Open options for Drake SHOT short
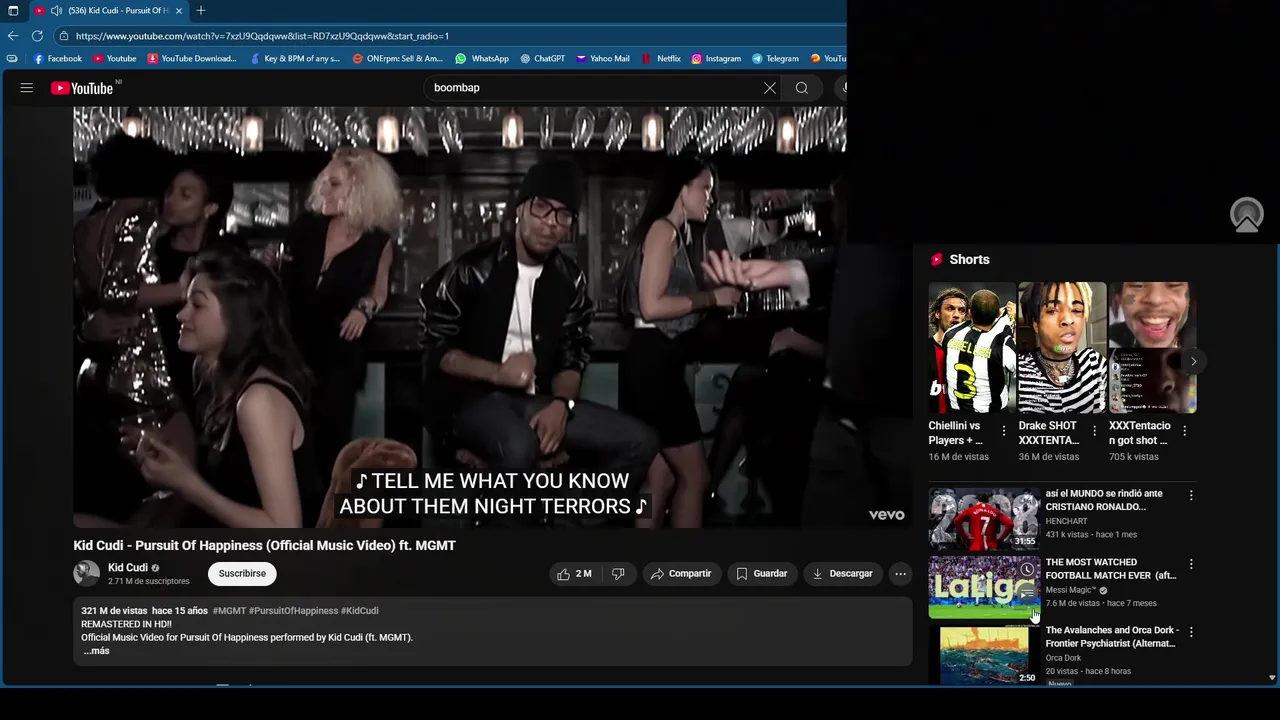The width and height of the screenshot is (1280, 720). coord(1094,431)
